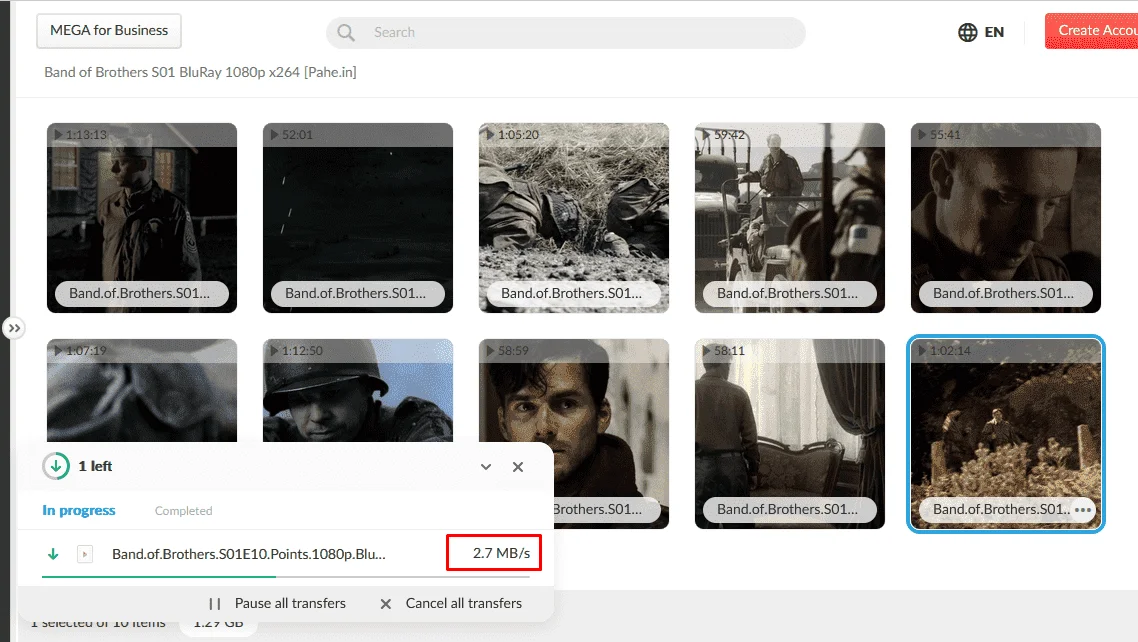Viewport: 1138px width, 642px height.
Task: Click the X icon beside Cancel all transfers
Action: click(x=386, y=604)
